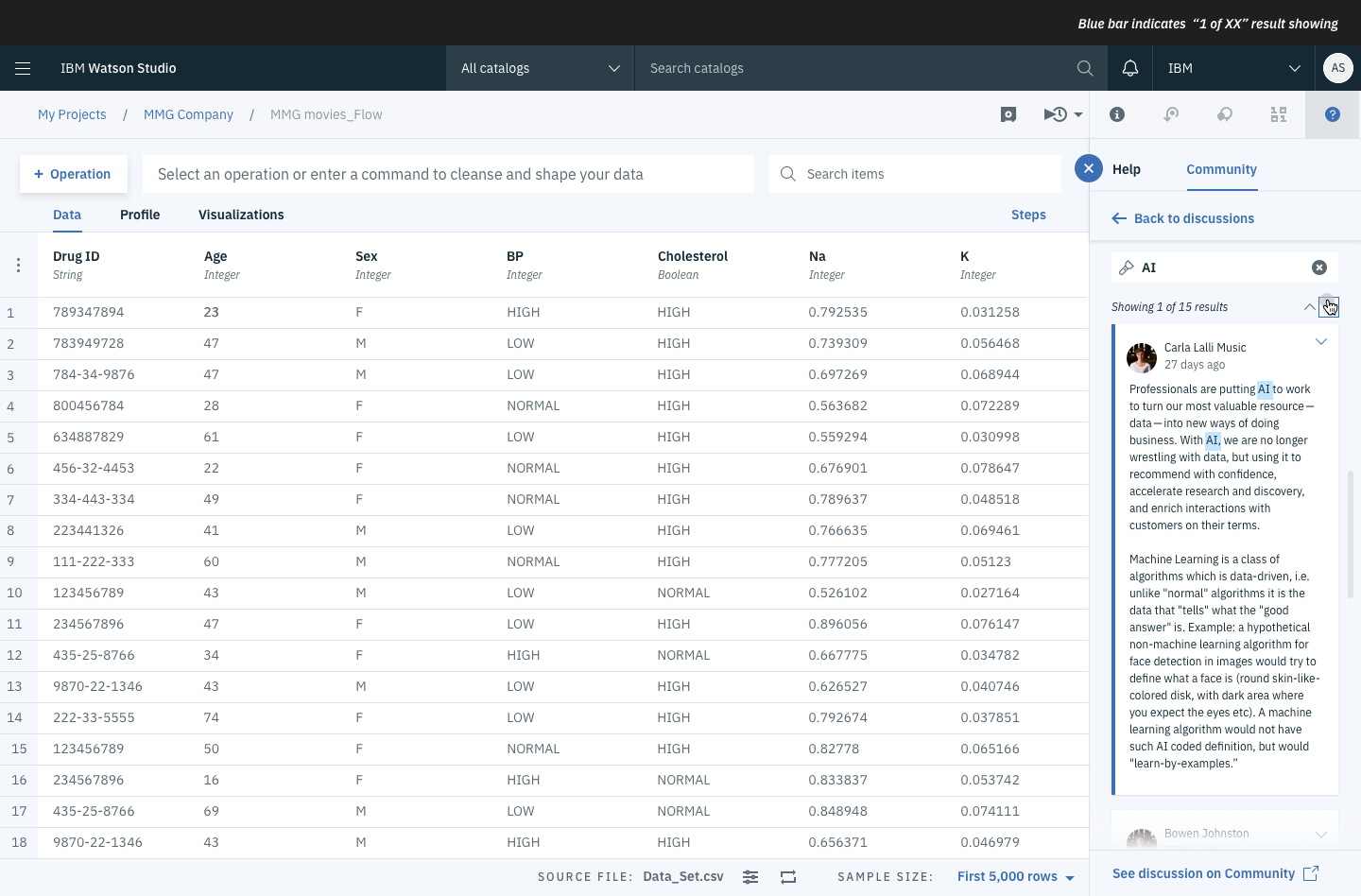1361x896 pixels.
Task: Click the operation command input field
Action: pos(448,174)
